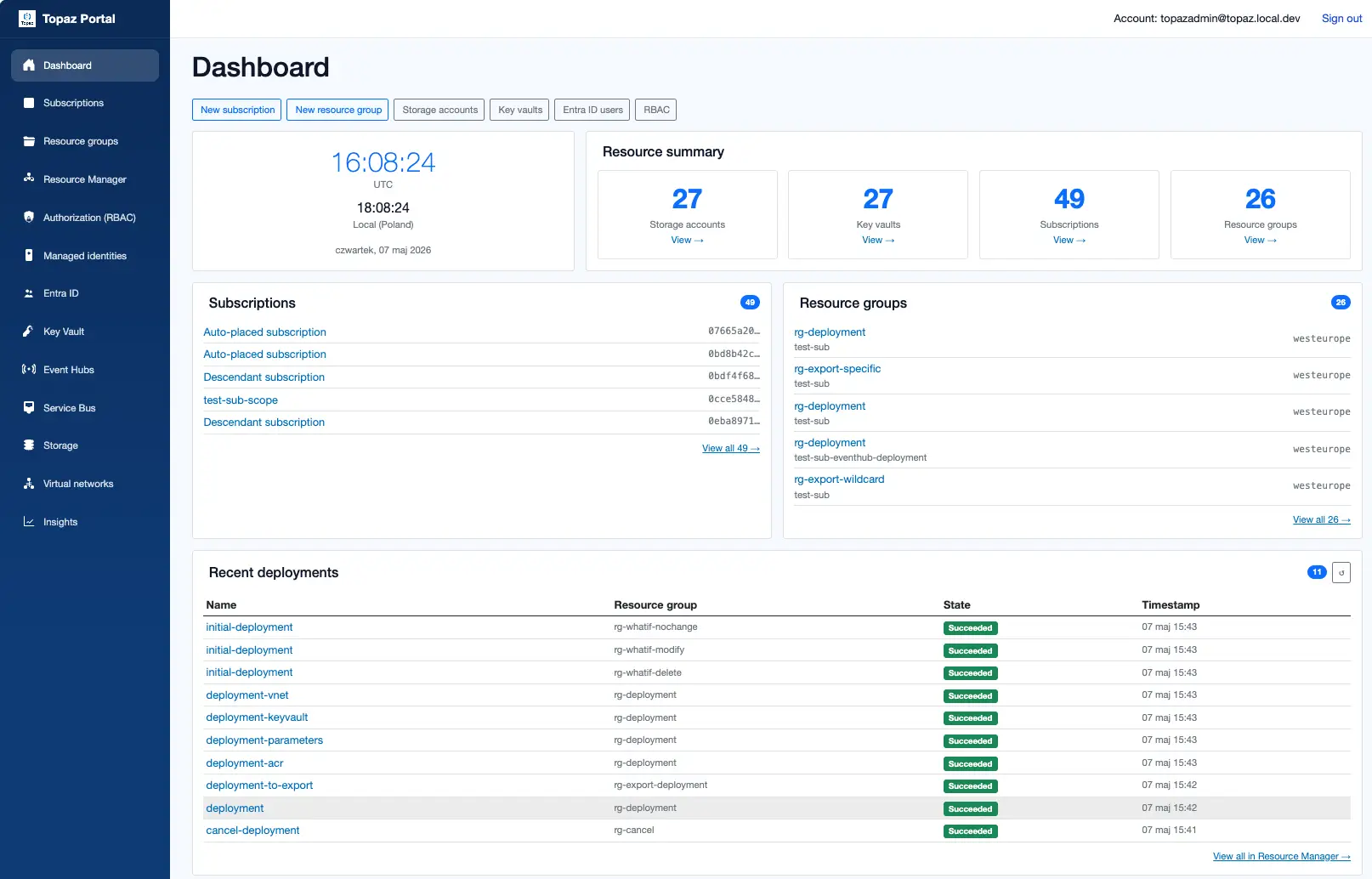The image size is (1372, 879).
Task: Refresh the Recent deployments list
Action: (x=1341, y=572)
